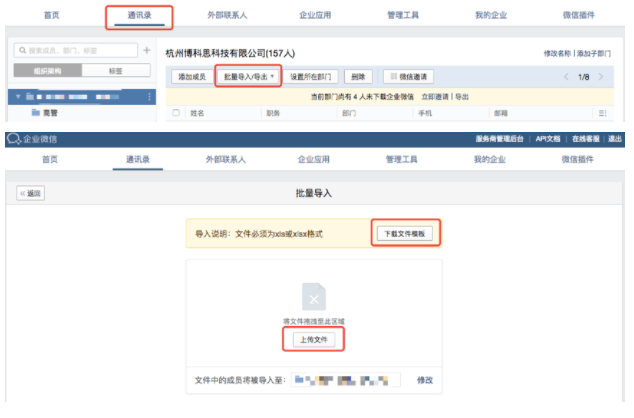
Task: Tick the select-all checkbox beside 姓名
Action: coord(176,113)
